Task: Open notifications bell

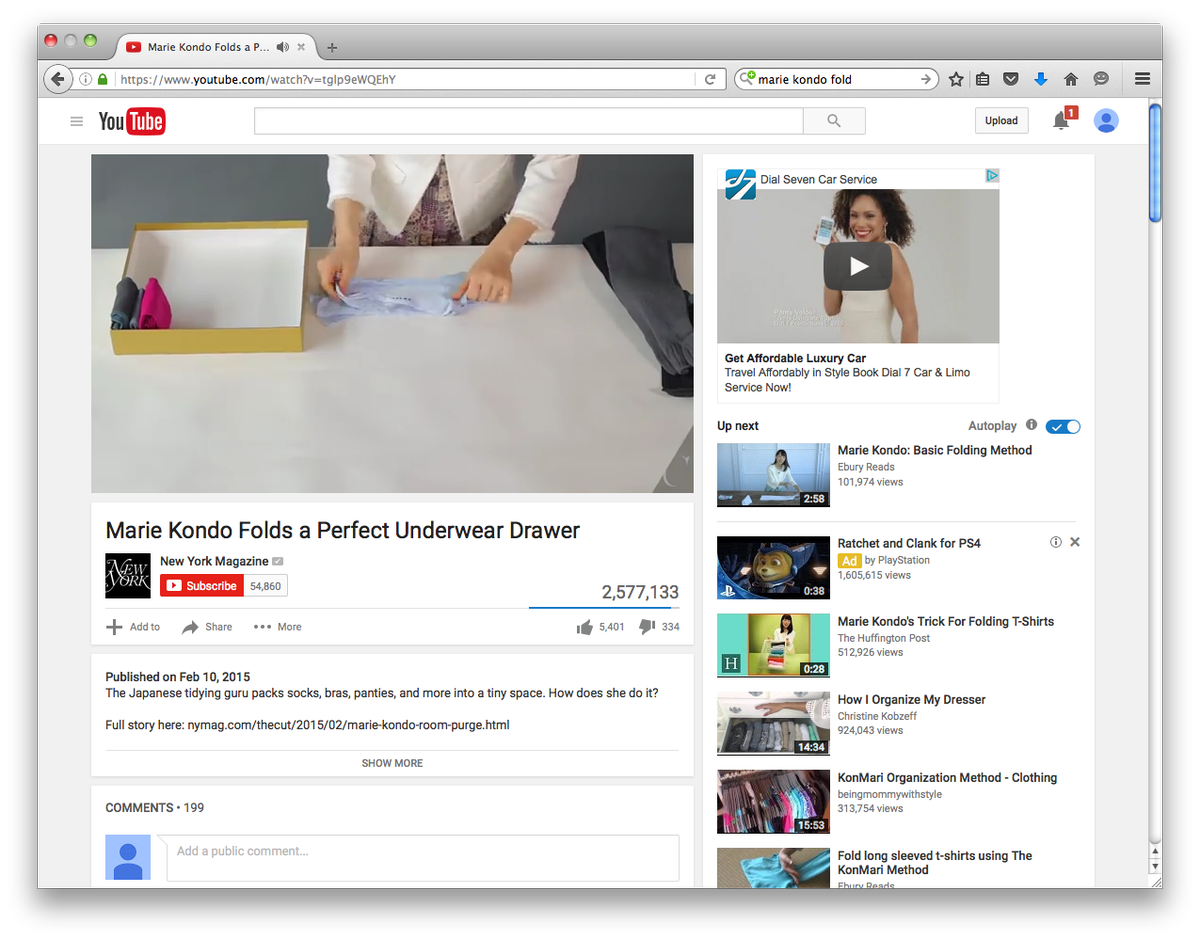Action: (x=1061, y=121)
